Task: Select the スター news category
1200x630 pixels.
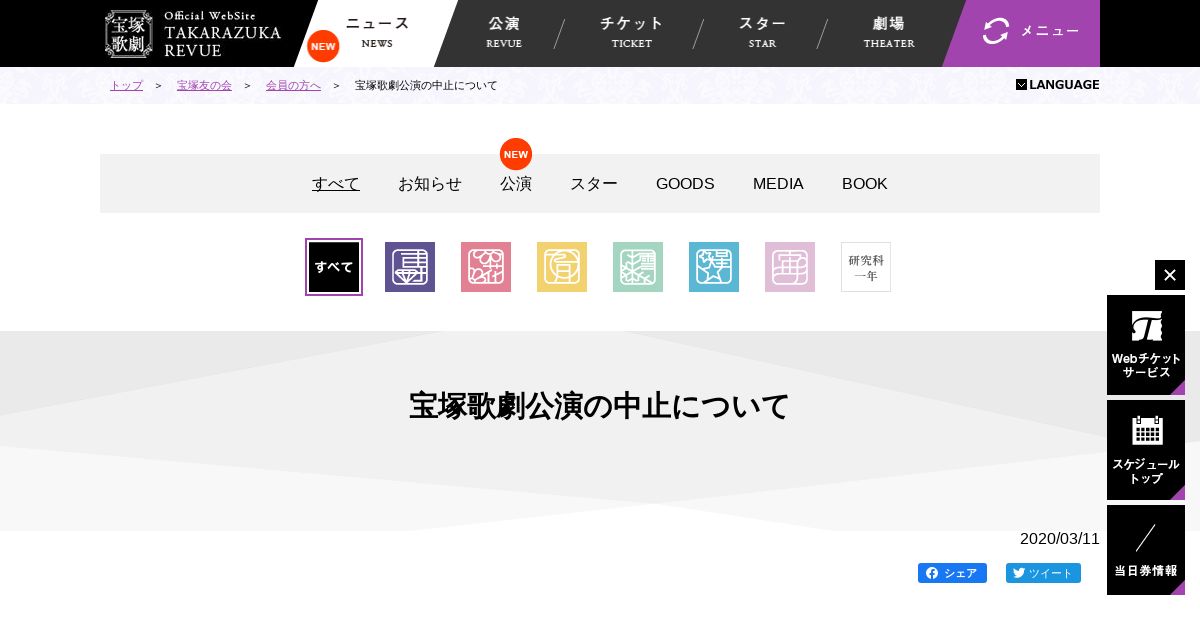Action: pos(594,184)
